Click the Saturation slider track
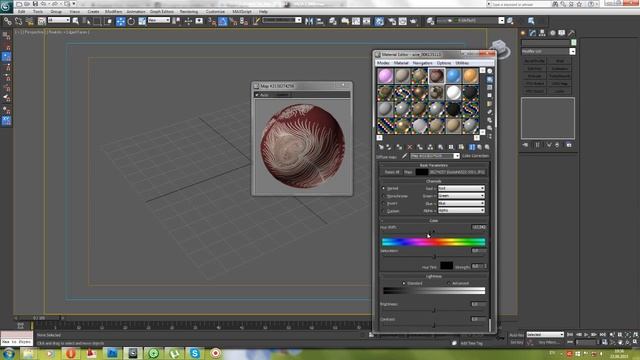640x360 pixels. click(433, 257)
